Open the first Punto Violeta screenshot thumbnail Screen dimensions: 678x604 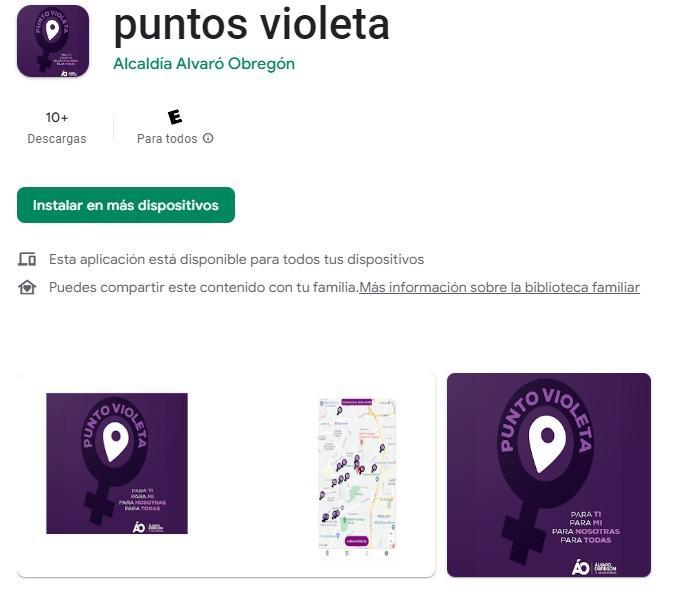coord(117,463)
